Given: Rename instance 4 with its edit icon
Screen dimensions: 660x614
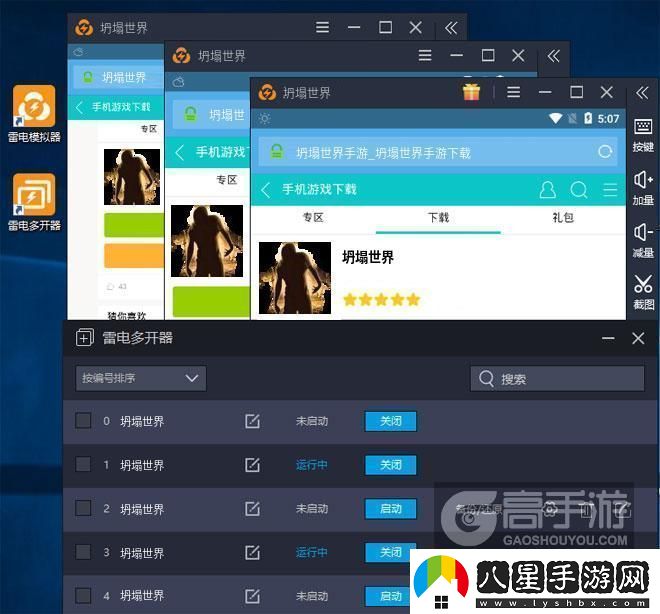Looking at the screenshot, I should click(x=252, y=596).
